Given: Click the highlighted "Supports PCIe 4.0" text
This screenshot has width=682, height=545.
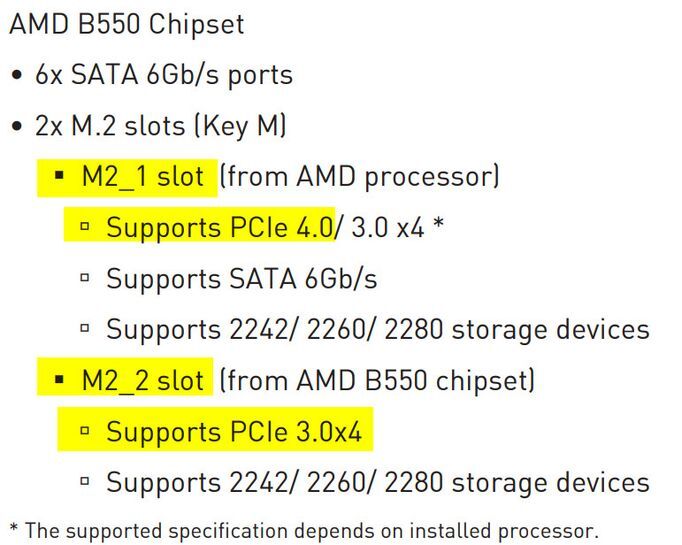Looking at the screenshot, I should coord(219,227).
